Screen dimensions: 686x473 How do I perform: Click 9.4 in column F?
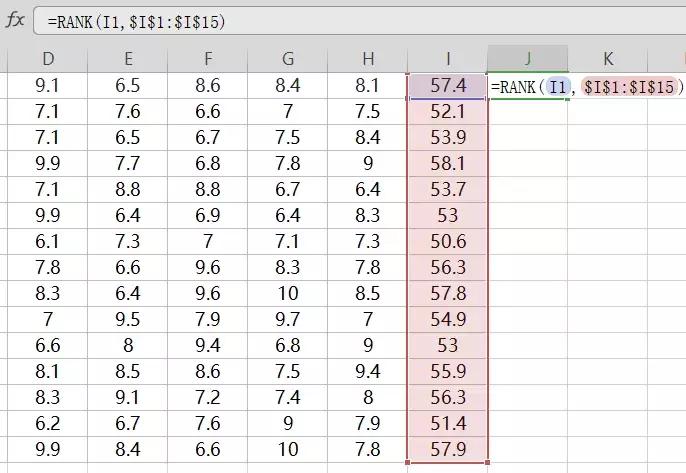tap(208, 346)
